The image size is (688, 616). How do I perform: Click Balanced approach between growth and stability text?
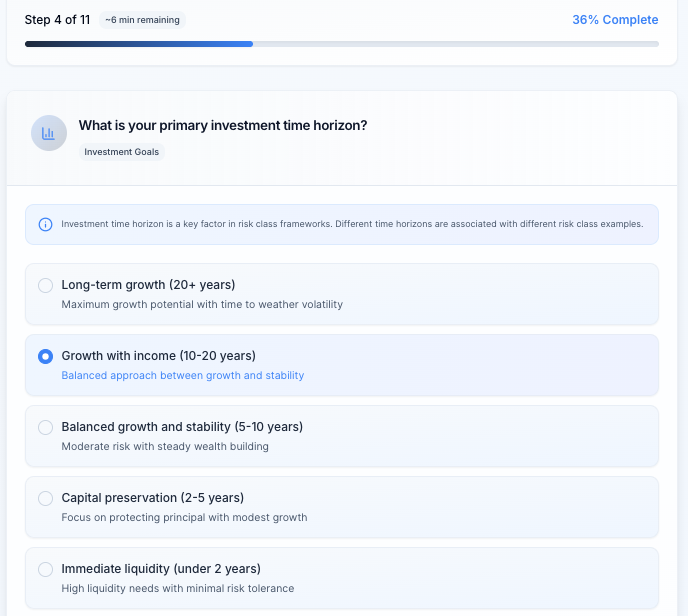pyautogui.click(x=183, y=375)
